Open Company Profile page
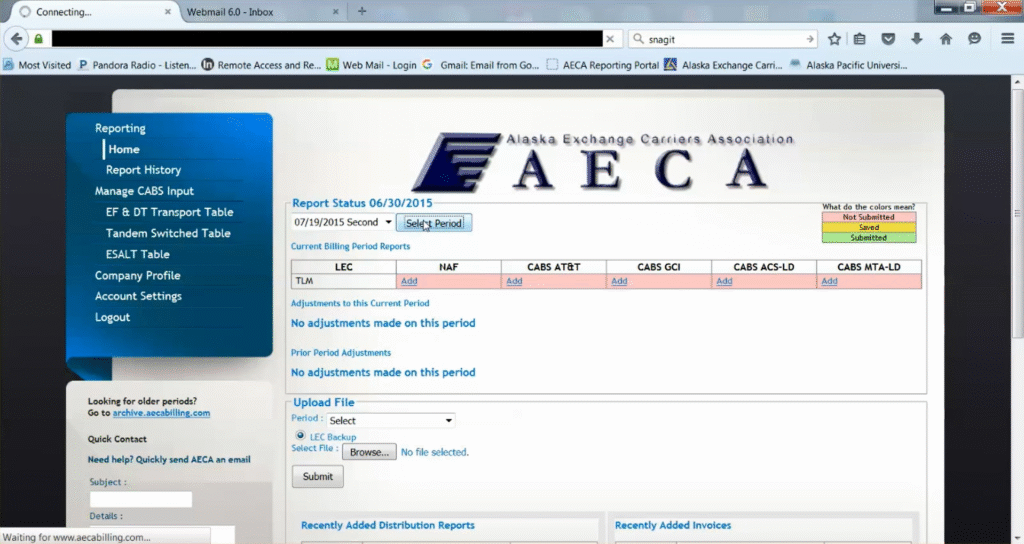This screenshot has height=544, width=1024. (138, 275)
